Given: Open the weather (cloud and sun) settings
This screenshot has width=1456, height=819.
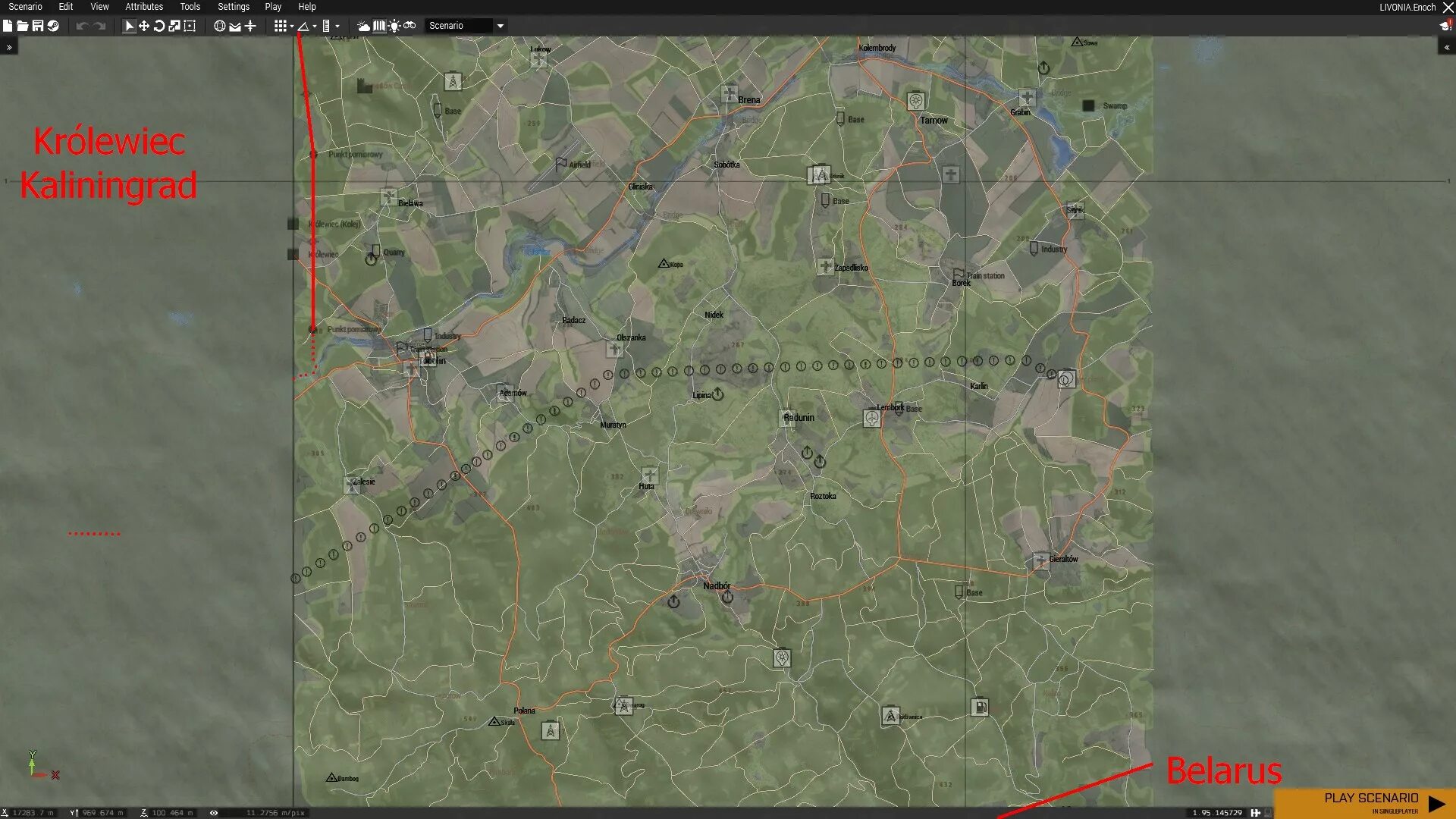Looking at the screenshot, I should pos(364,26).
